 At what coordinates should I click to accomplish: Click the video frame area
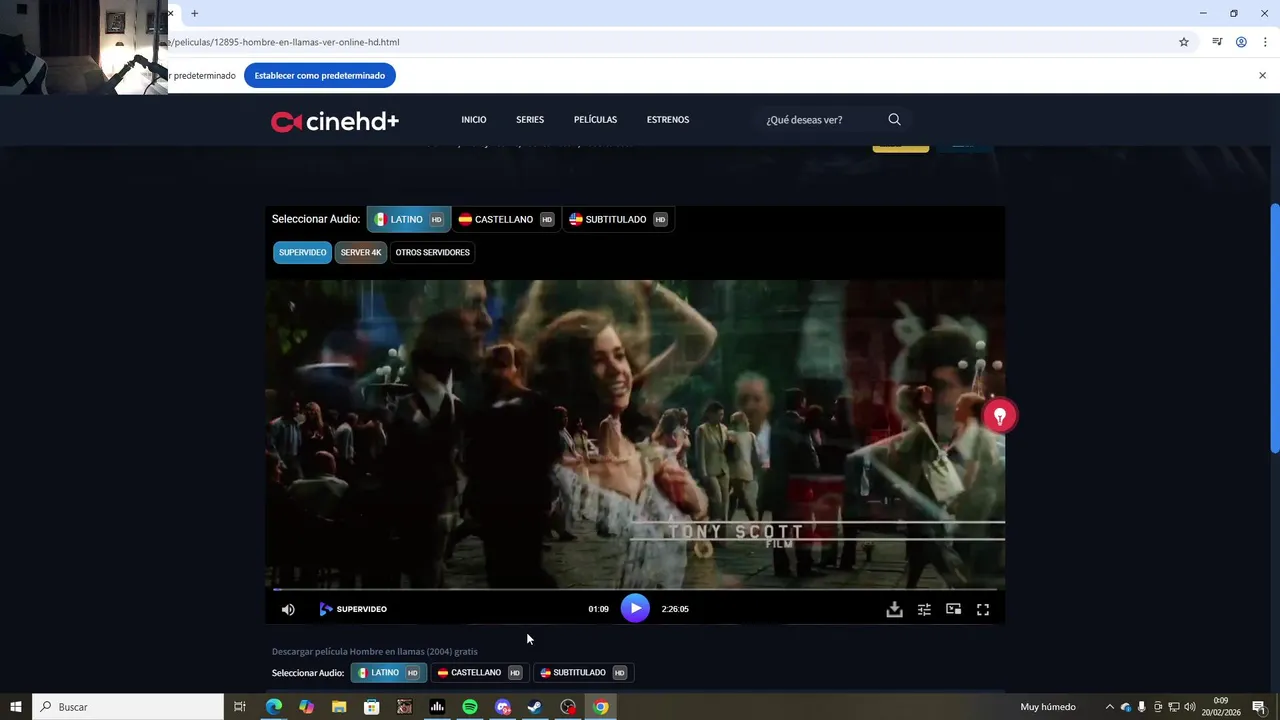tap(635, 434)
